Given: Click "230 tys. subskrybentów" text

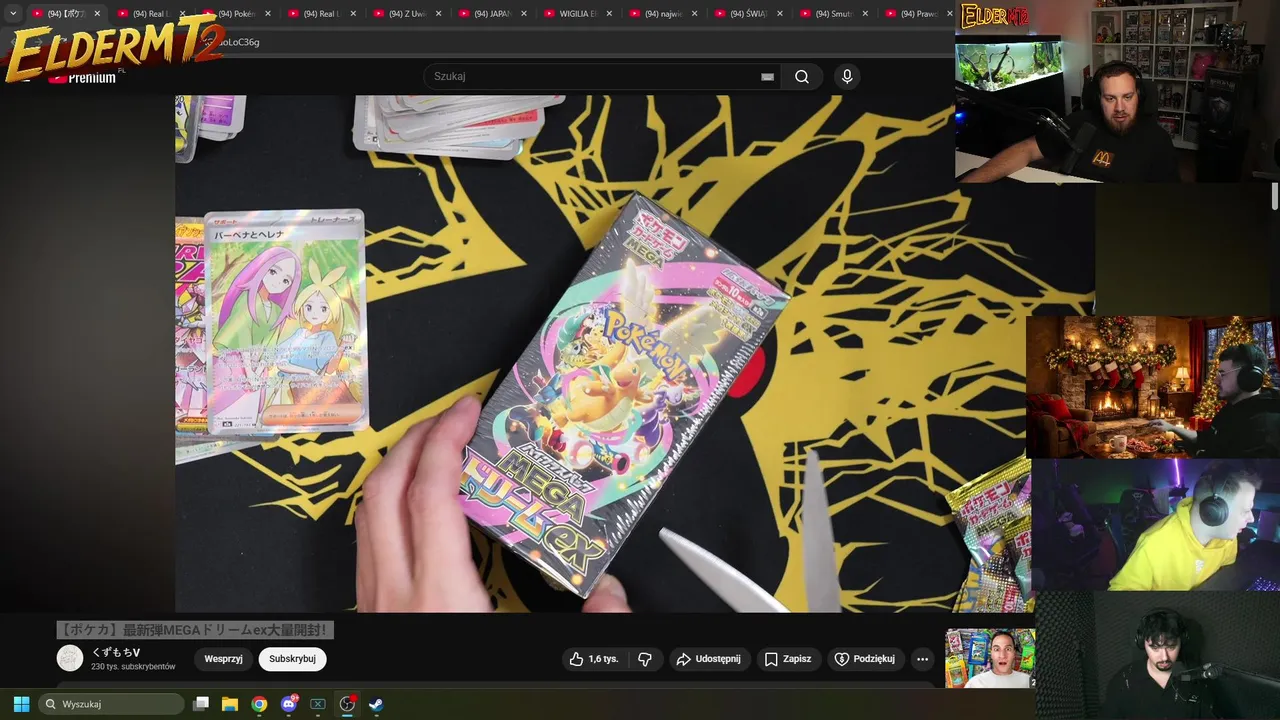Looking at the screenshot, I should click(133, 667).
